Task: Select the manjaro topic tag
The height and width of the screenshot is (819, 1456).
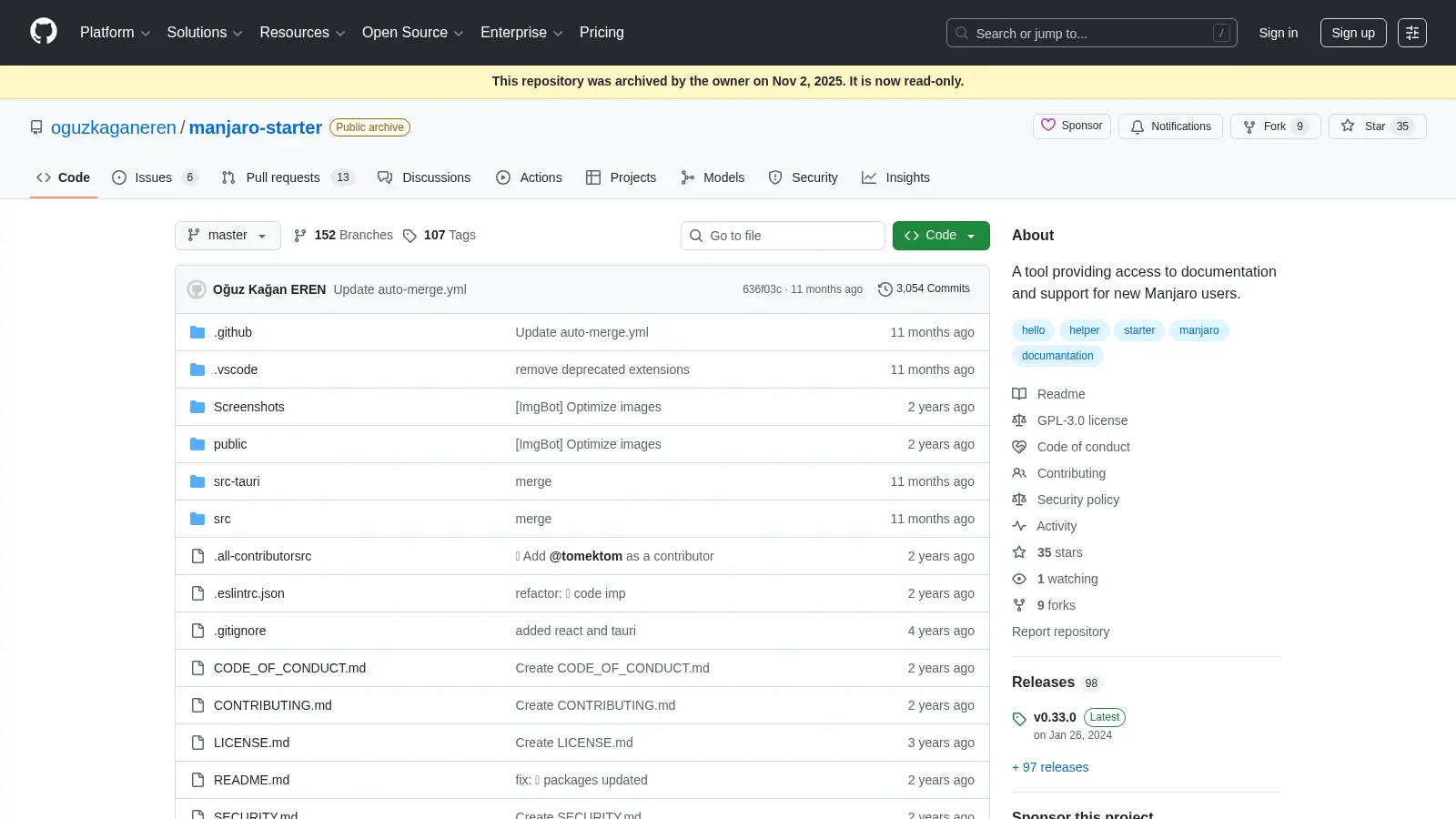Action: (x=1198, y=330)
